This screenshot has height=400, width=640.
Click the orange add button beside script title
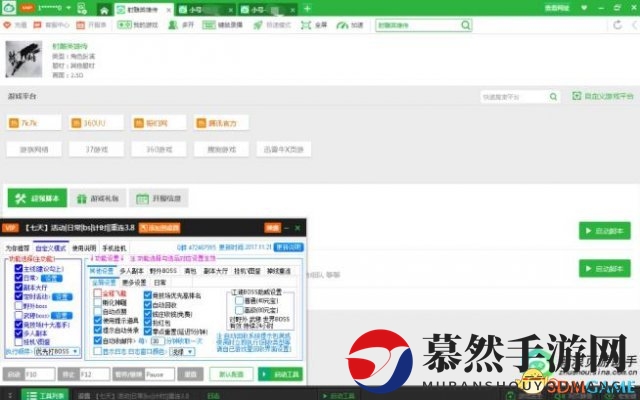tap(160, 228)
